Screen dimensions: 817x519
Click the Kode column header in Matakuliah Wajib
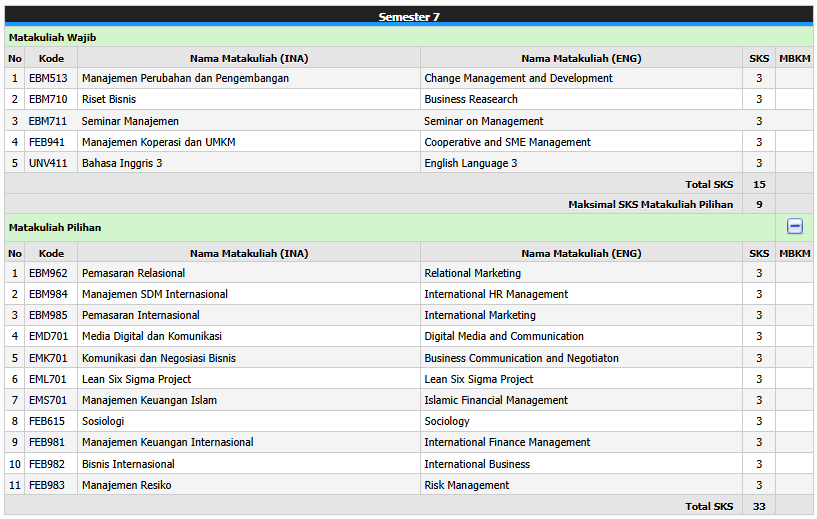[51, 58]
